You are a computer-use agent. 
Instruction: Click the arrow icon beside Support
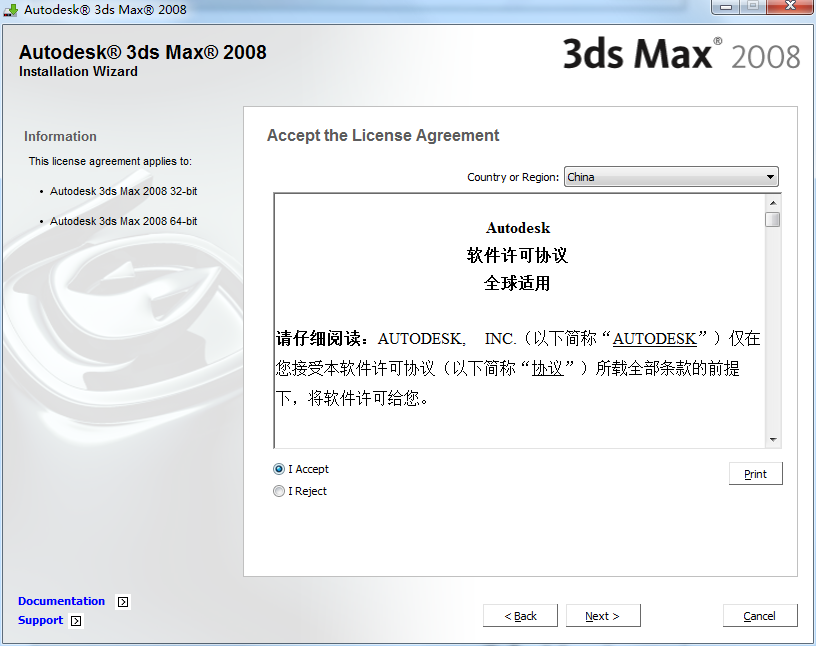tap(76, 621)
